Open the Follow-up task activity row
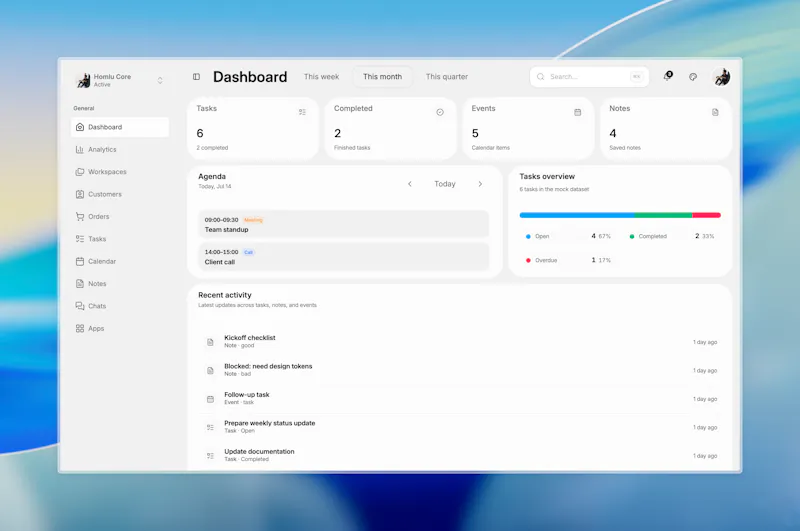 point(459,398)
